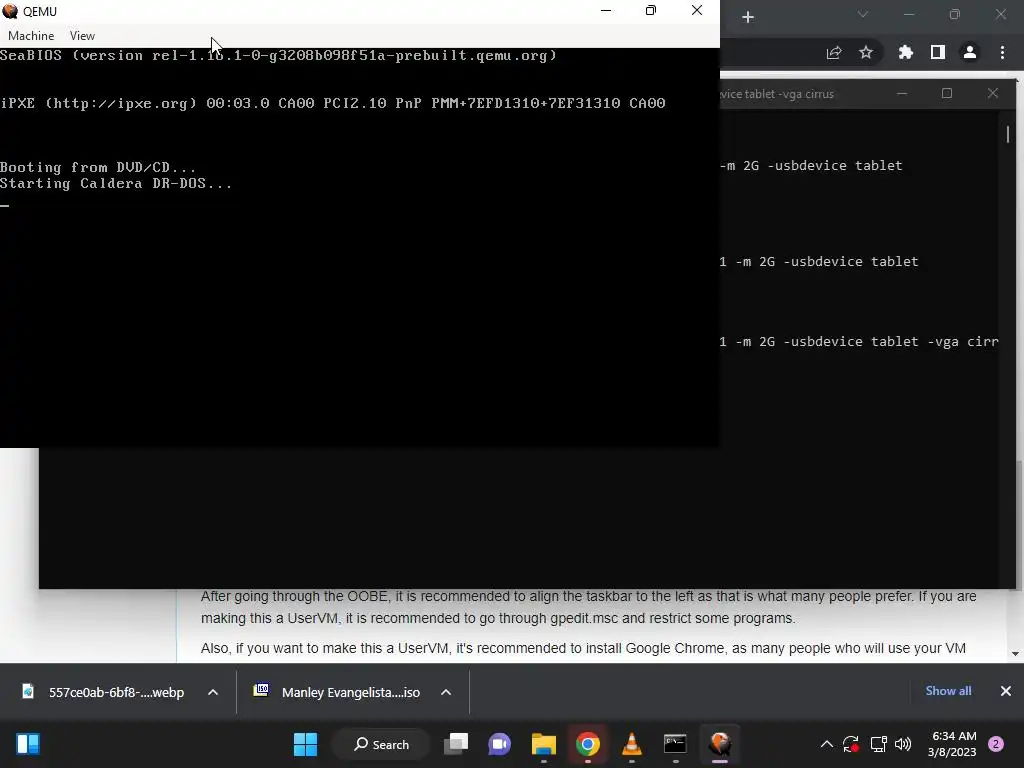Close the Chrome downloads bar

click(x=1006, y=691)
